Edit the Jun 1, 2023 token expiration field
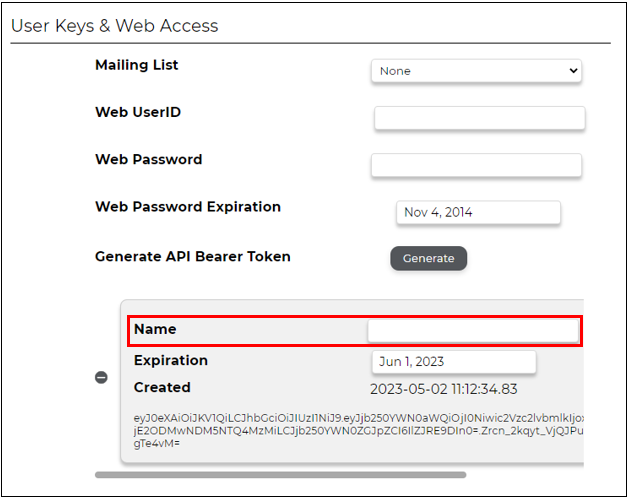This screenshot has width=630, height=499. 454,362
